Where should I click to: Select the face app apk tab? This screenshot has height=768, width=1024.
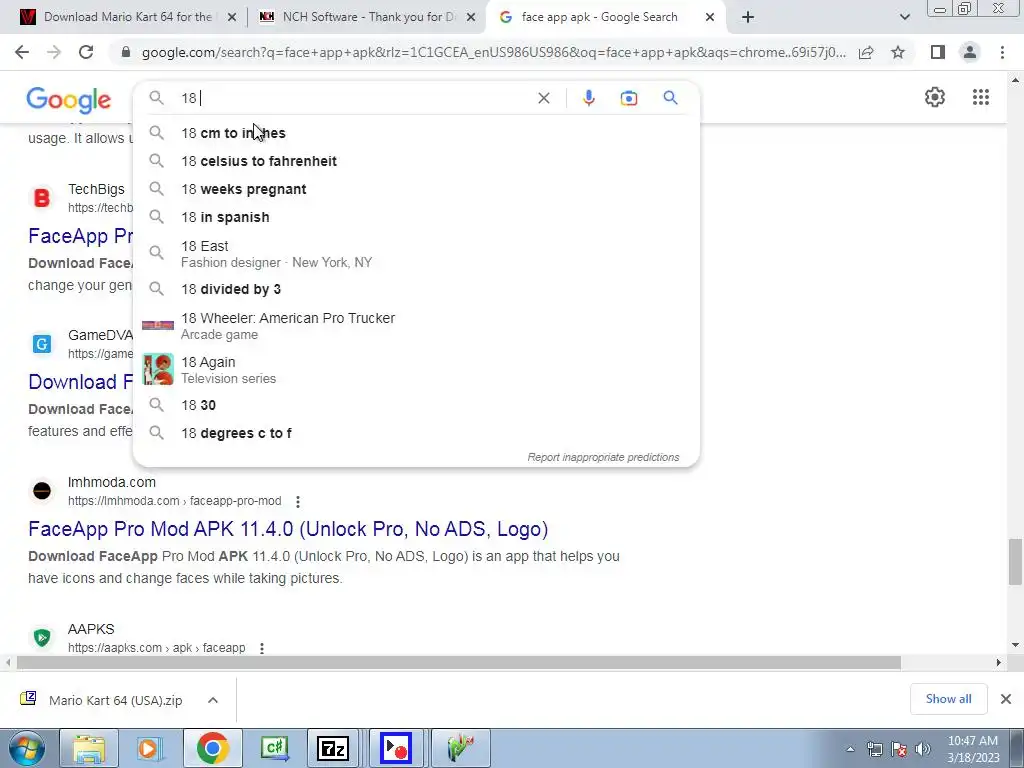pos(599,17)
